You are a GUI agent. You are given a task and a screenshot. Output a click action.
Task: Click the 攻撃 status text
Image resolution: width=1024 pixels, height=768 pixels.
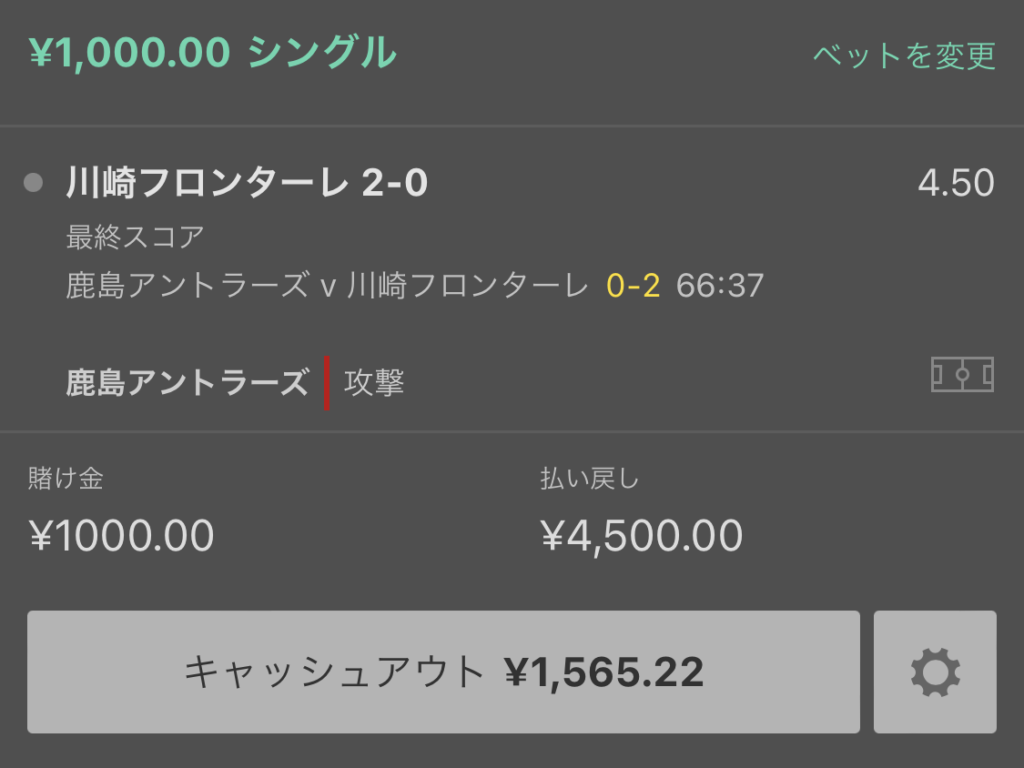coord(374,383)
